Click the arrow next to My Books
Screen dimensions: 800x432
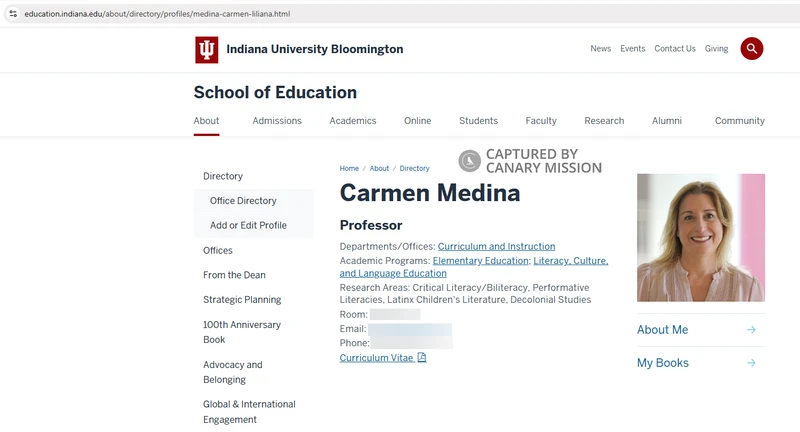[x=751, y=363]
